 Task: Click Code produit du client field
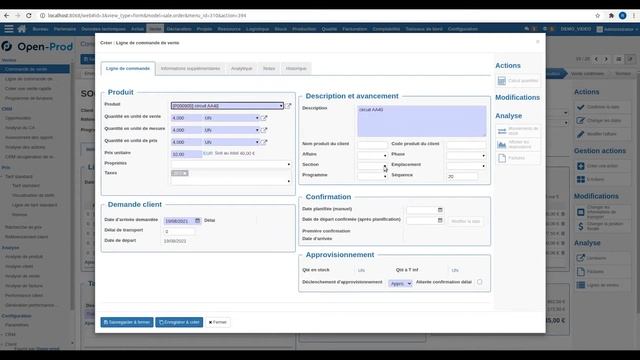coord(466,145)
